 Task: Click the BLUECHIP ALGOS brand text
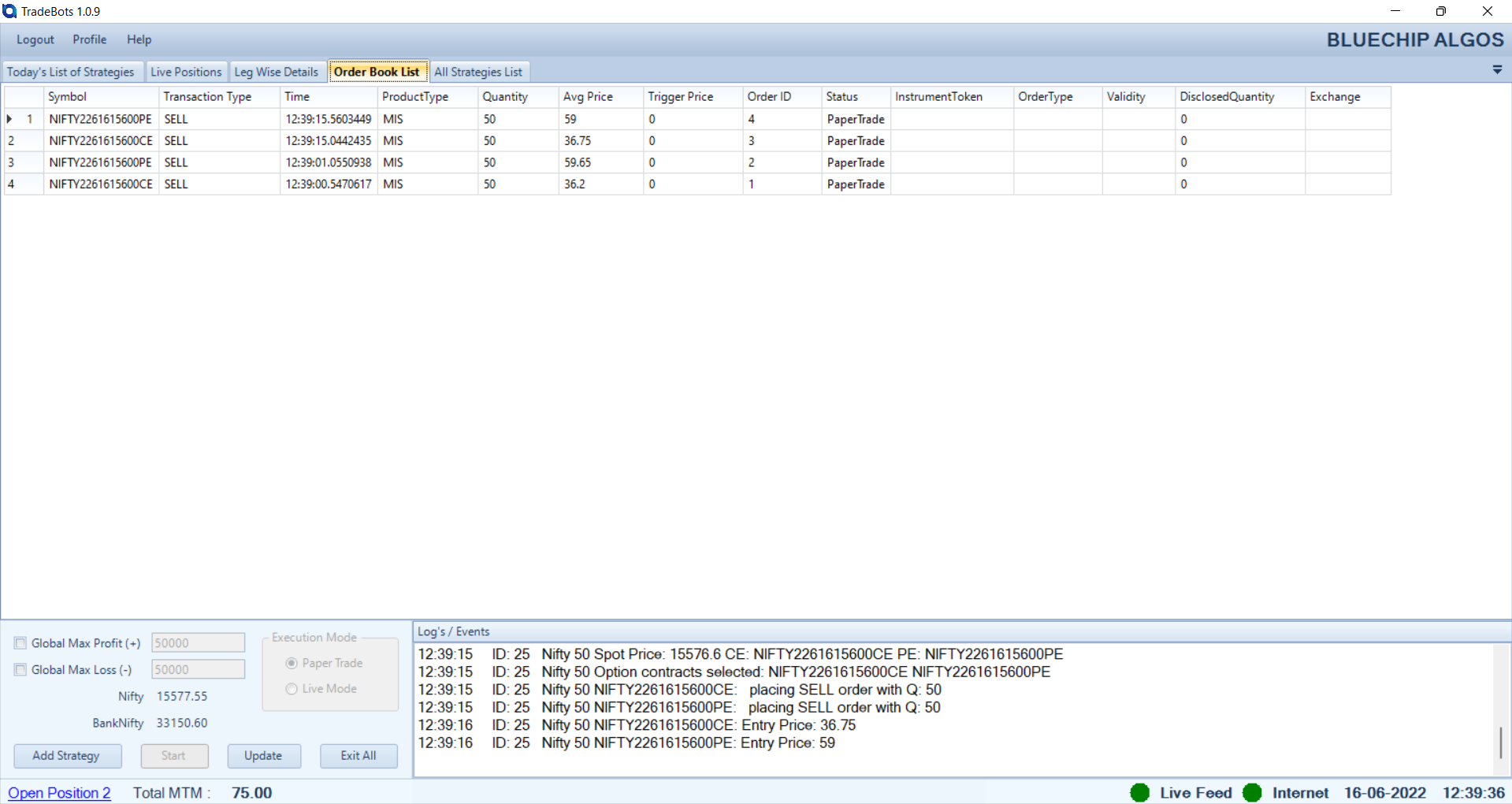pos(1415,40)
